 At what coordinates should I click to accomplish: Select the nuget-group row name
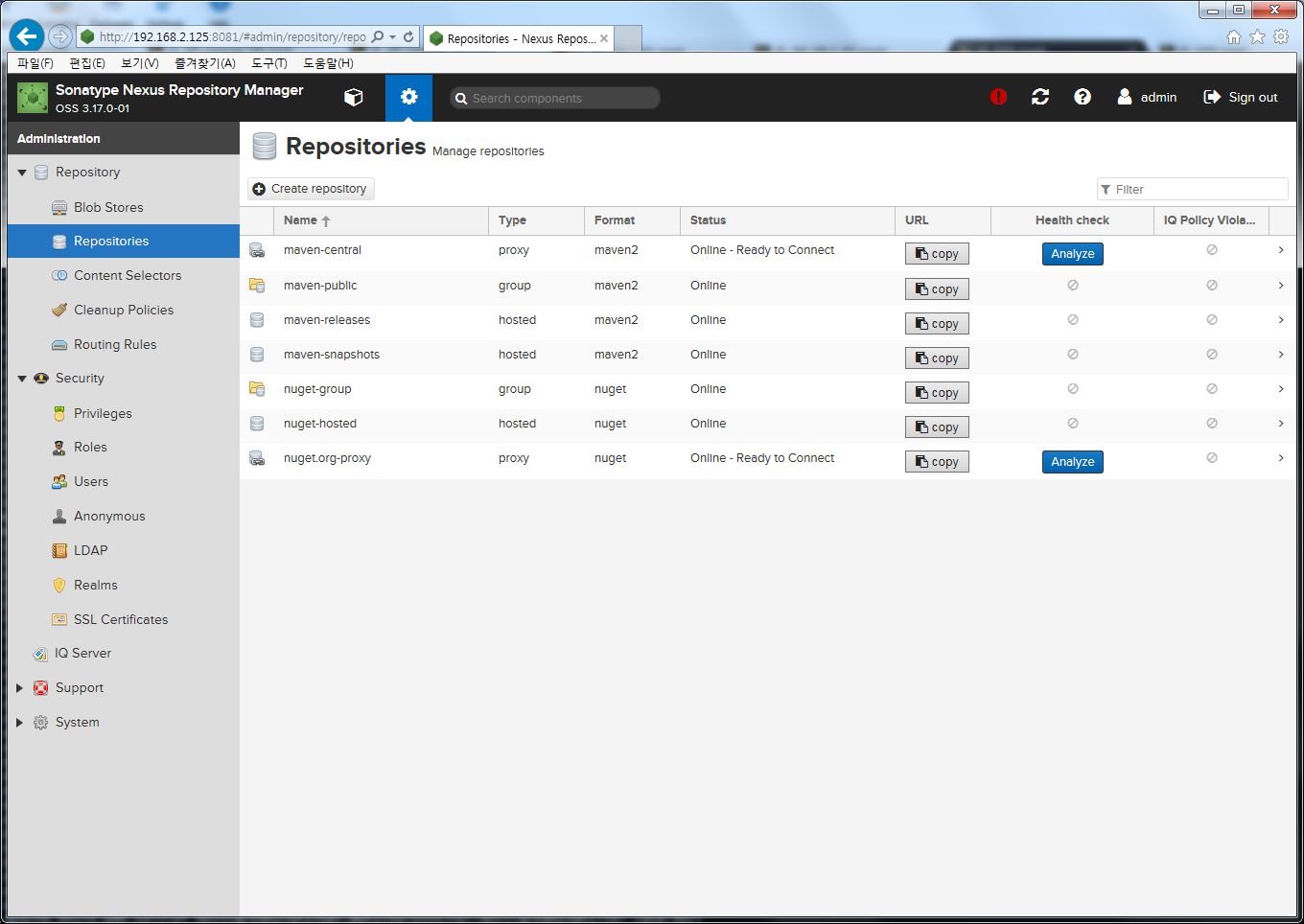317,389
